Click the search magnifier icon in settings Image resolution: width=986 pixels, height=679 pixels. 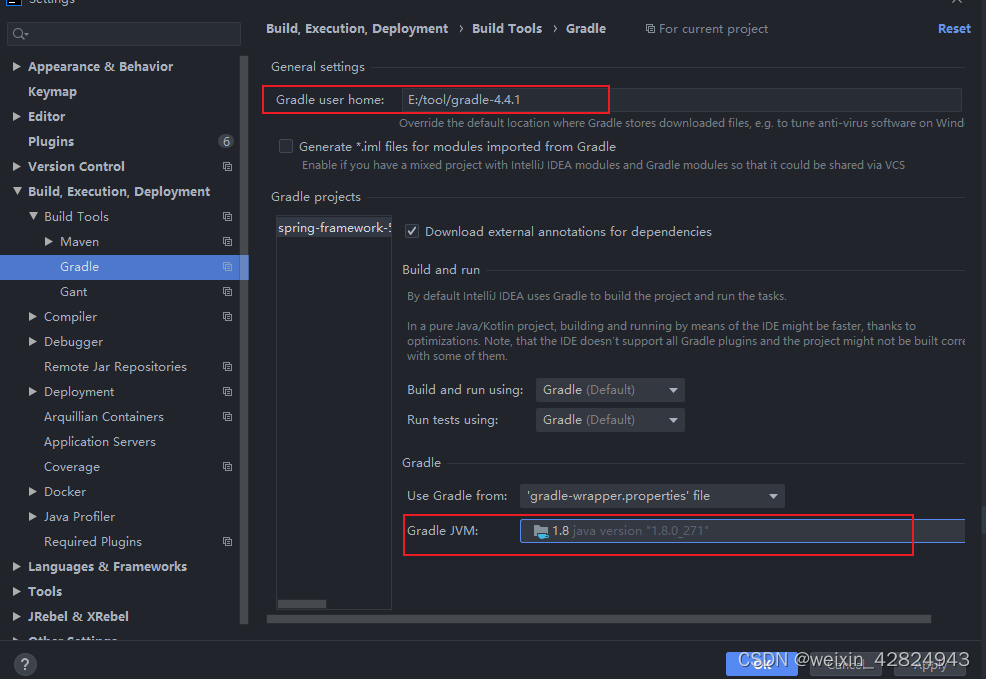20,34
